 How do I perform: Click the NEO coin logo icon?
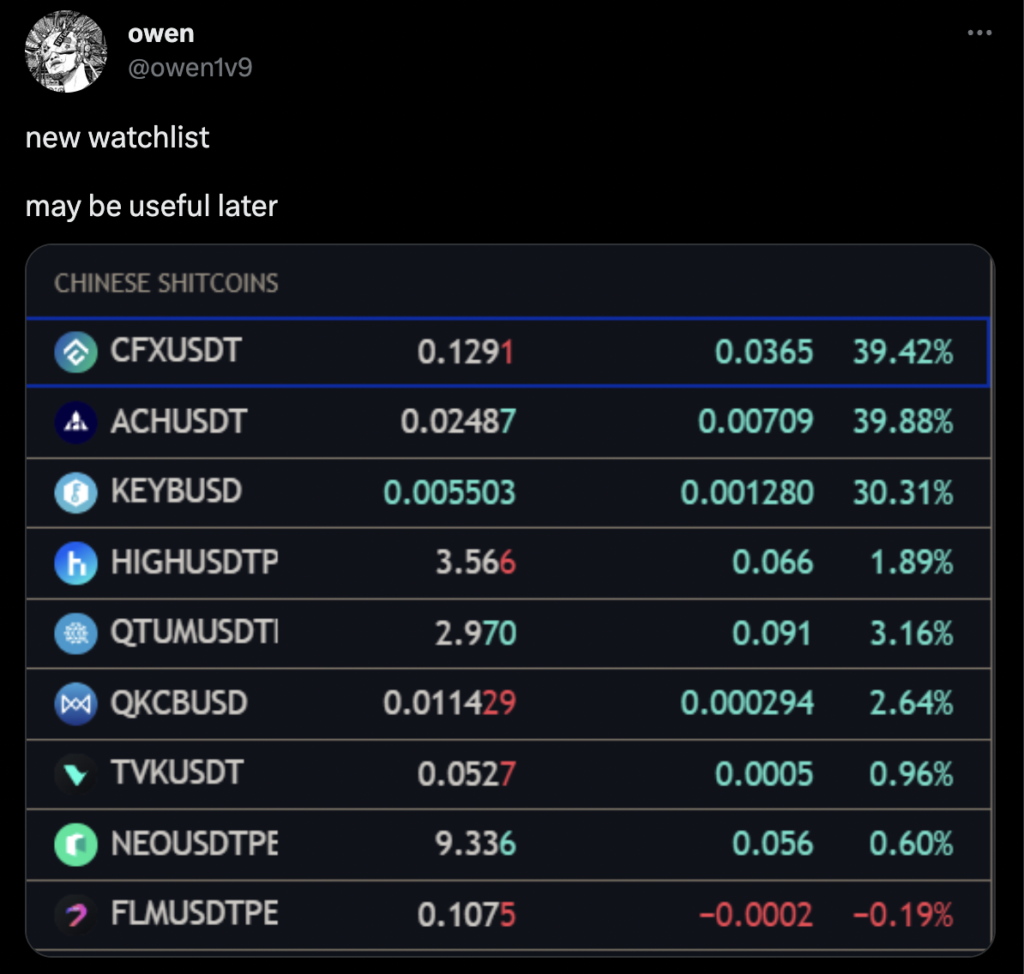click(76, 844)
